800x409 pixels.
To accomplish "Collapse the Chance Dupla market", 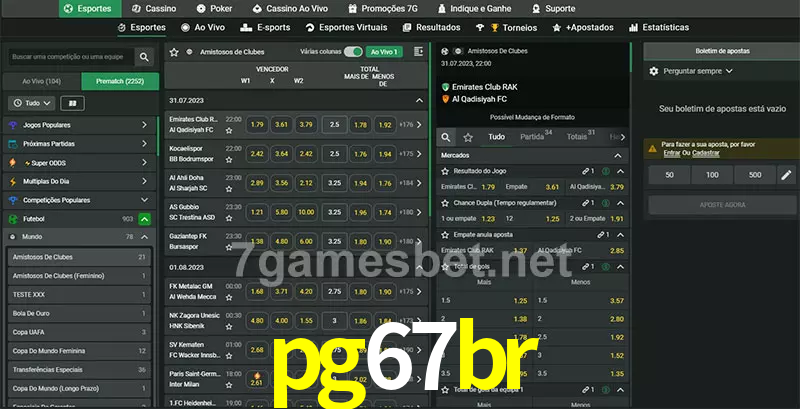I will pyautogui.click(x=620, y=203).
